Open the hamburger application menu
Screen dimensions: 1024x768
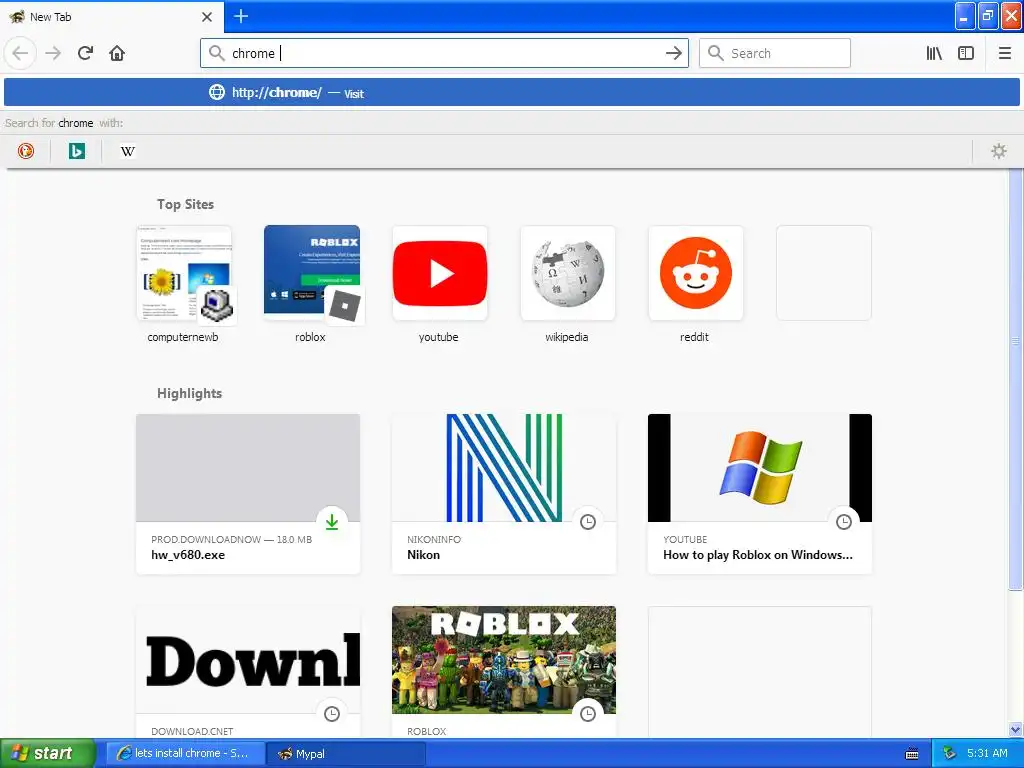point(1004,53)
